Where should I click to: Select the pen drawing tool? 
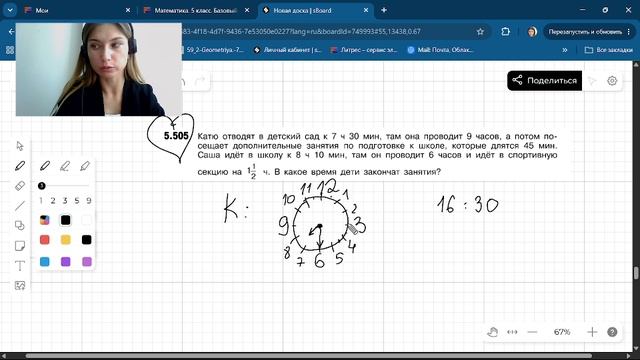pos(20,166)
